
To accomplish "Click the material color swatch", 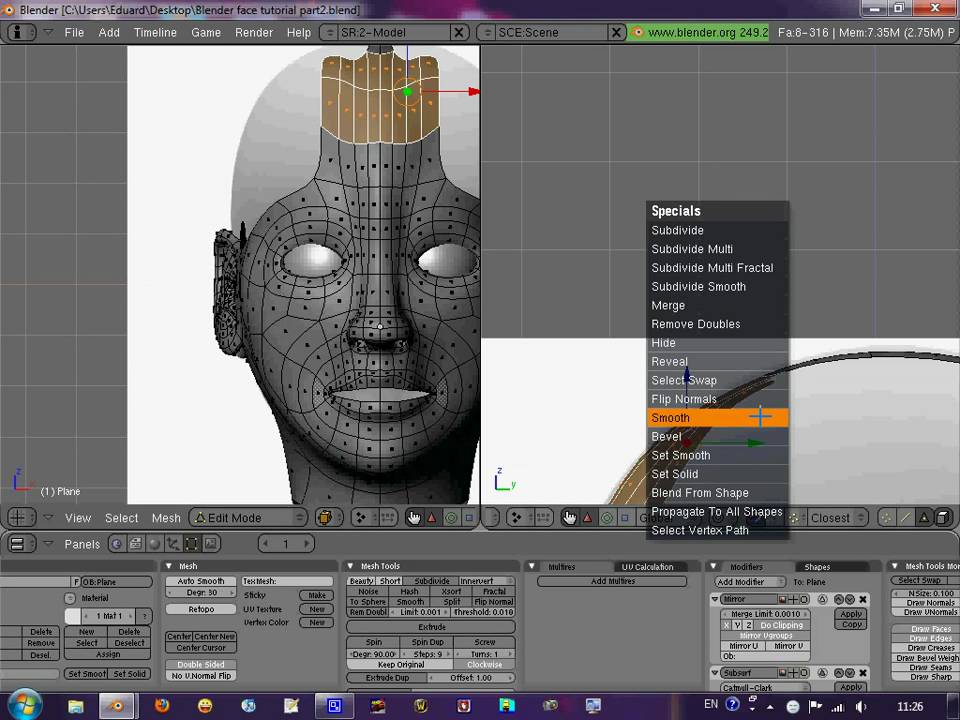I will coord(72,616).
